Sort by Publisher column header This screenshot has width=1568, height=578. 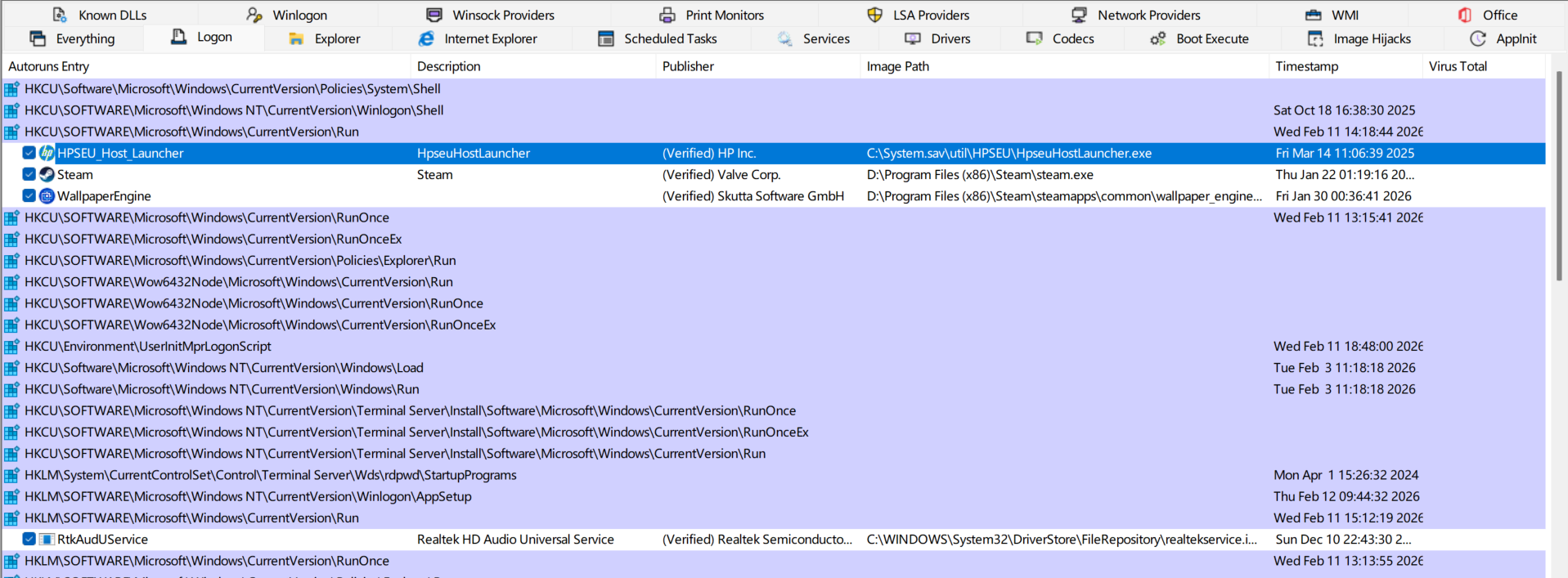coord(758,66)
